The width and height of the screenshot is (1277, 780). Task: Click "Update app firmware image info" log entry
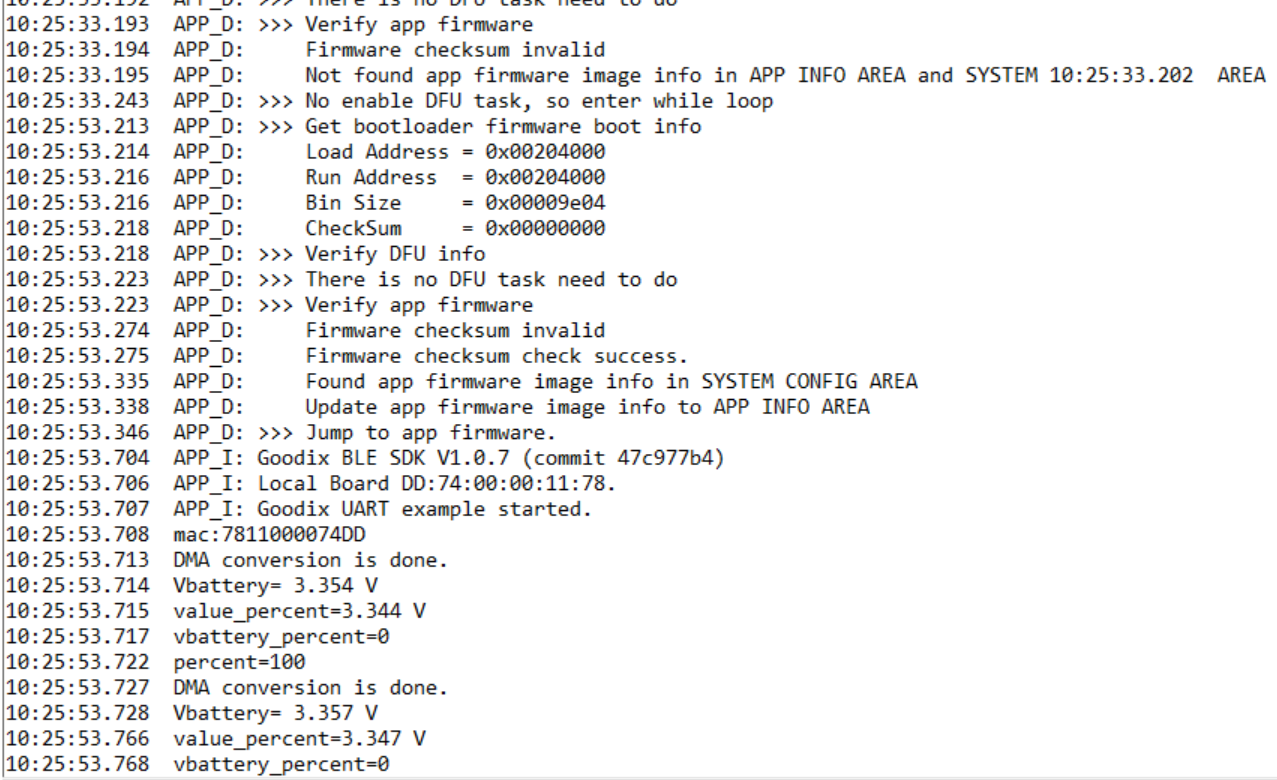click(587, 406)
